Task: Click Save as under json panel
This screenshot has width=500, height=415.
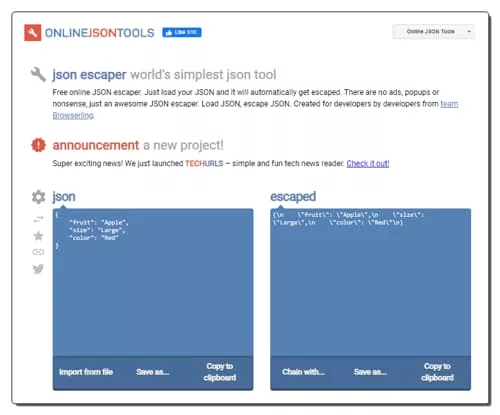Action: [x=153, y=372]
